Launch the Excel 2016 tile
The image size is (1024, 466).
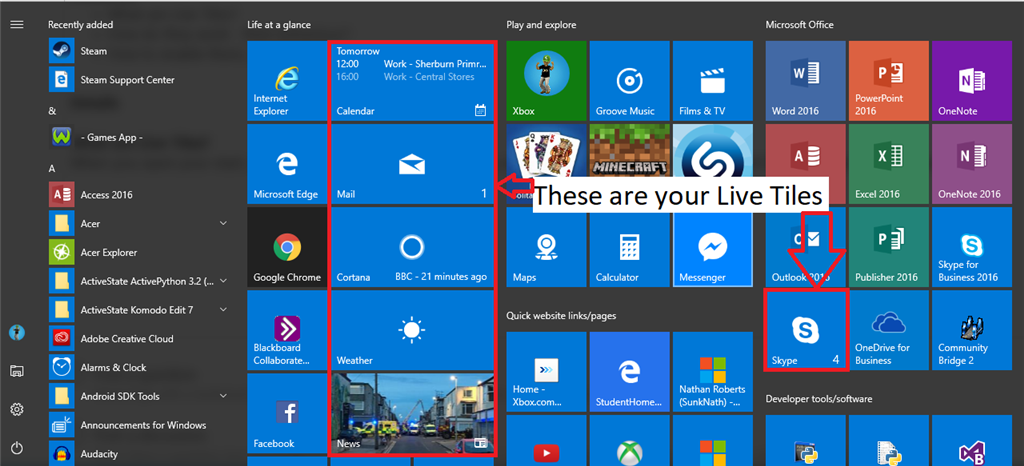(888, 164)
